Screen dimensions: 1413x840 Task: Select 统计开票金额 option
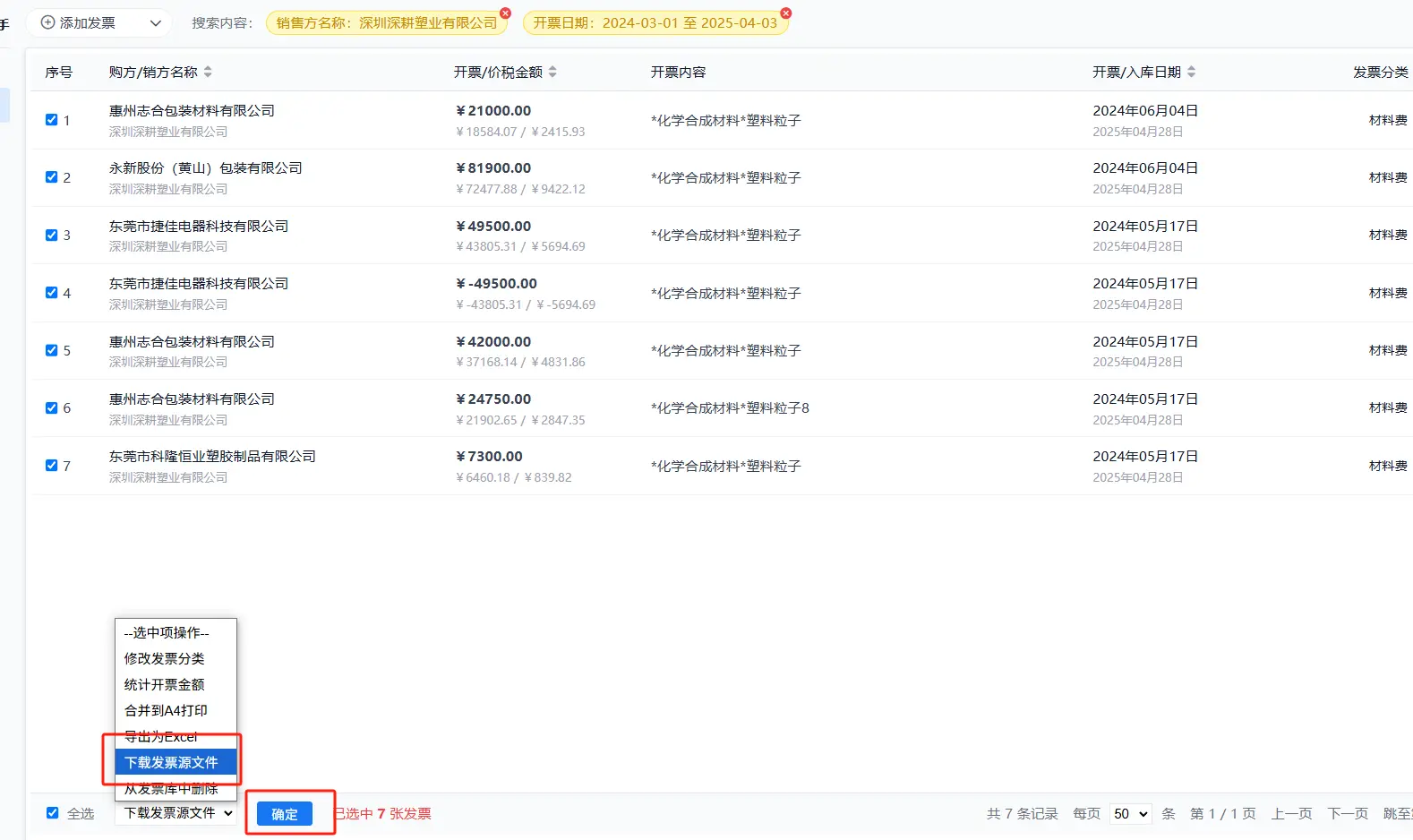(176, 684)
